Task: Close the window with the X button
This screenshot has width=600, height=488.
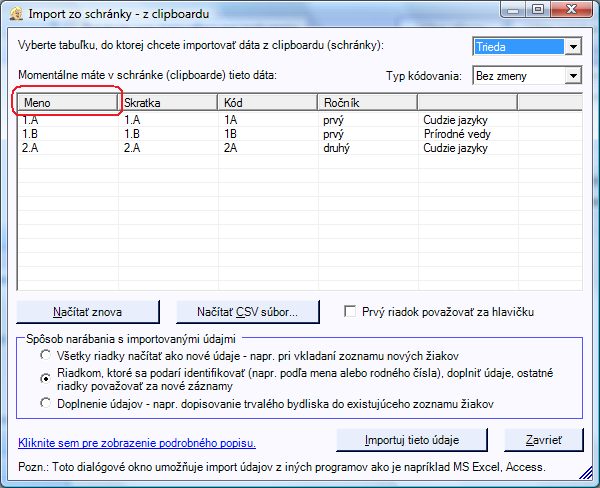Action: tap(571, 10)
